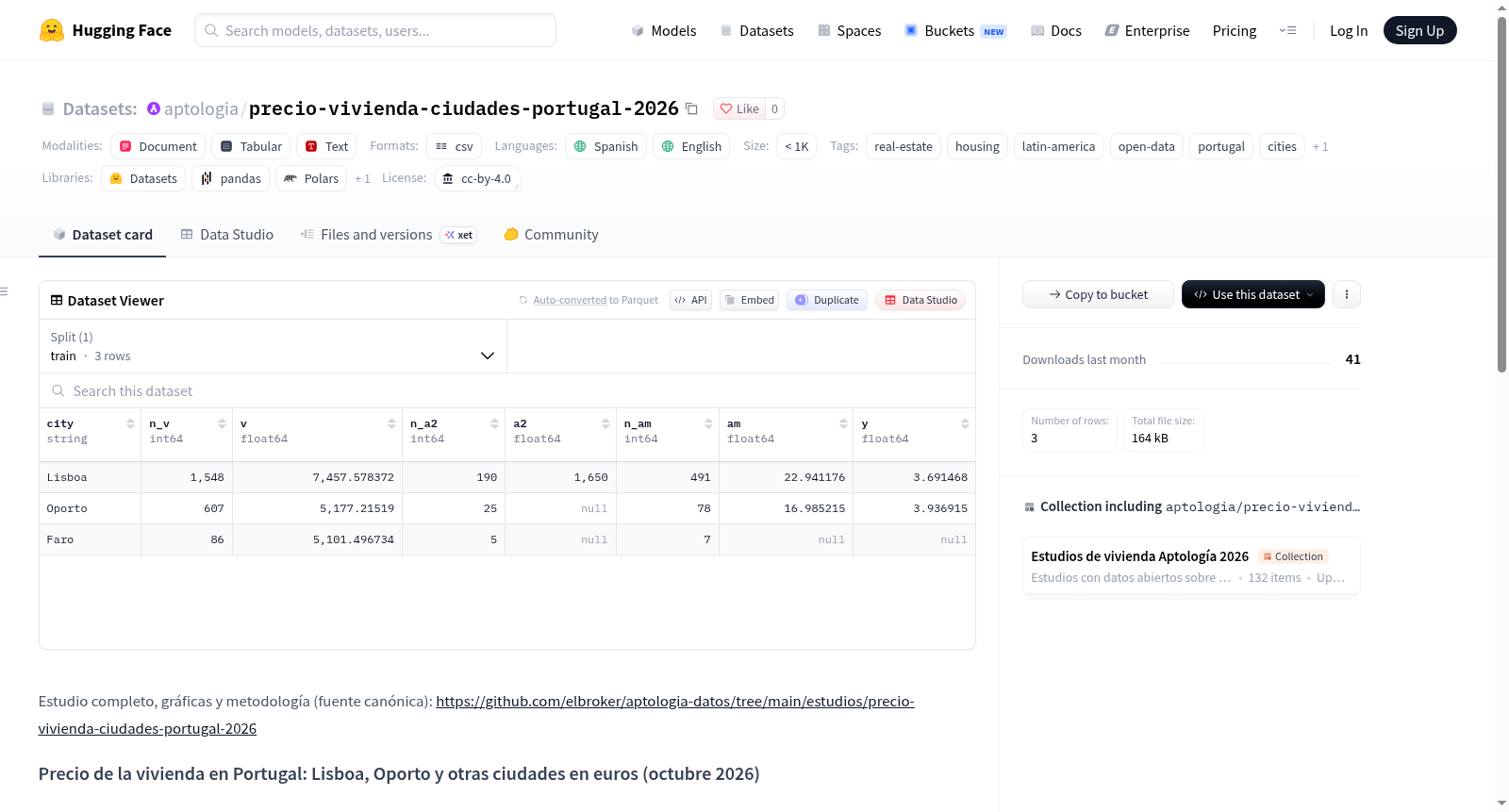The height and width of the screenshot is (812, 1509).
Task: Select the open-data tag
Action: [1146, 146]
